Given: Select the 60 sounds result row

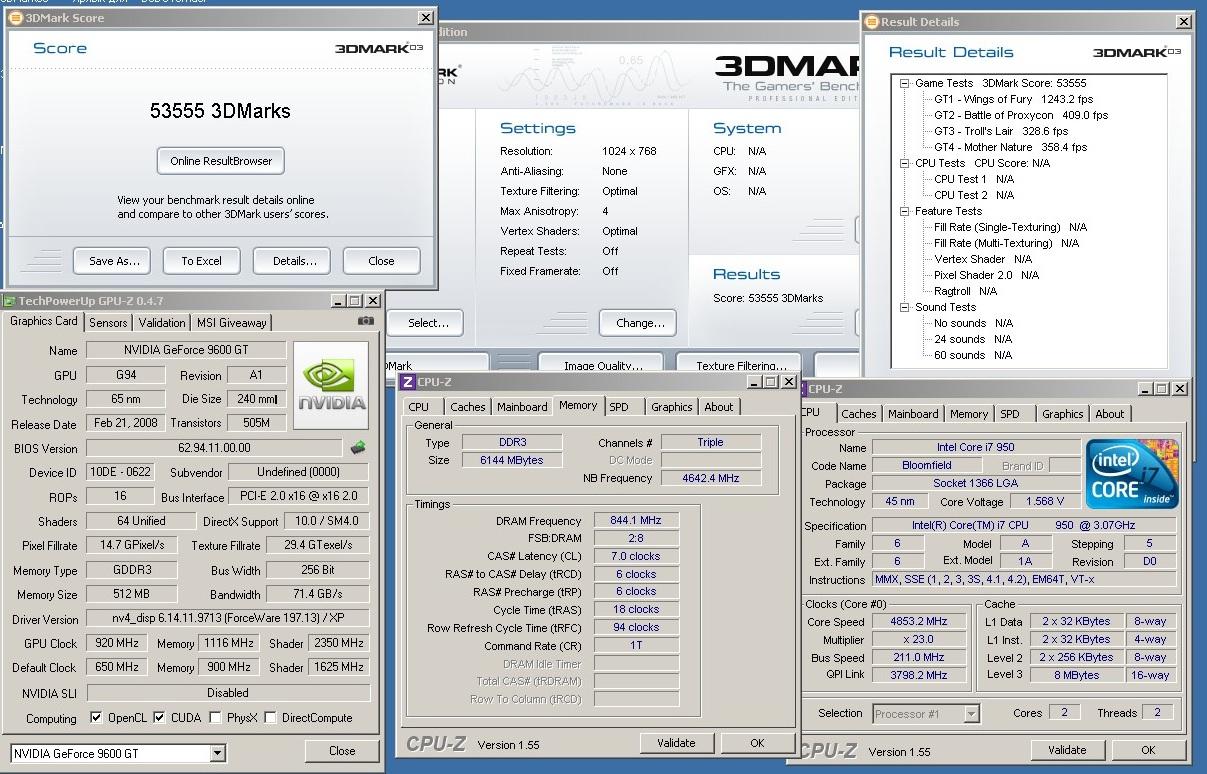Looking at the screenshot, I should click(x=973, y=355).
